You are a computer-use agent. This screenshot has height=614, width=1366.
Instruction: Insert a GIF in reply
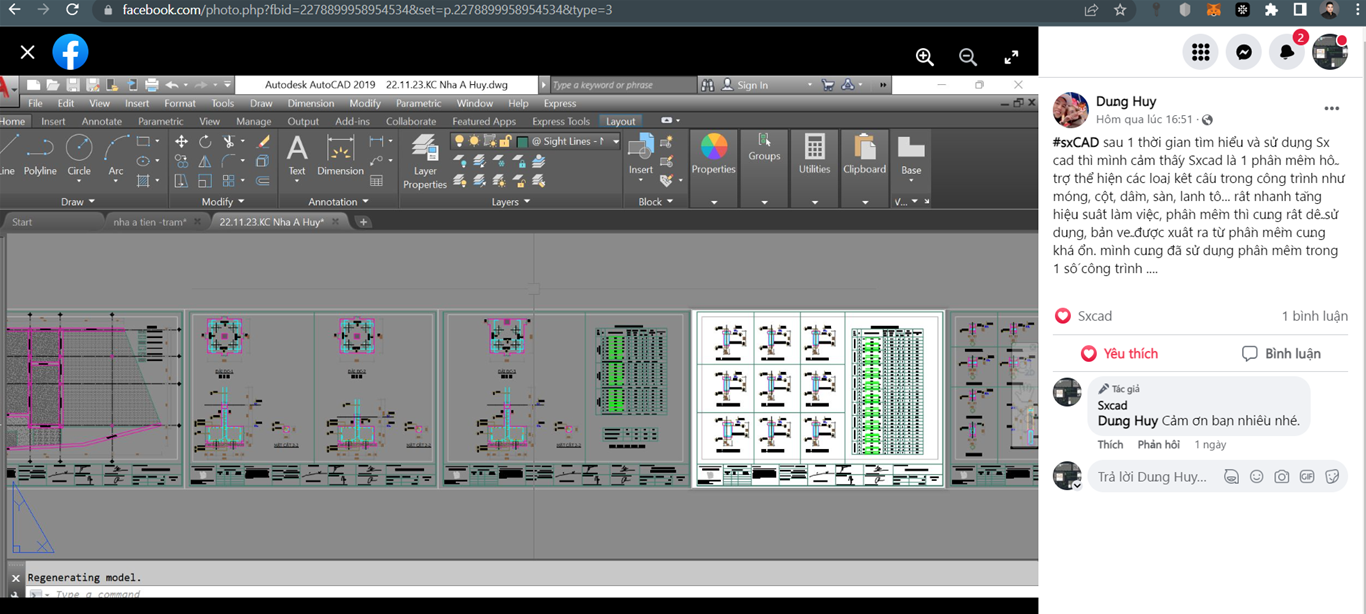tap(1307, 477)
